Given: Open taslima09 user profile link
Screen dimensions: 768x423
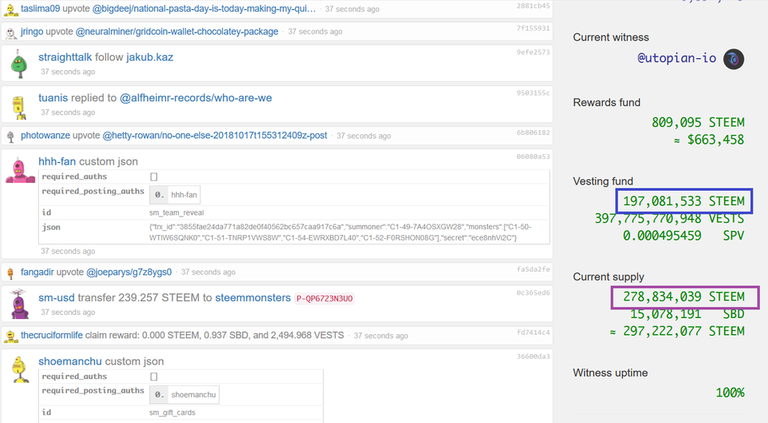Looking at the screenshot, I should [40, 9].
